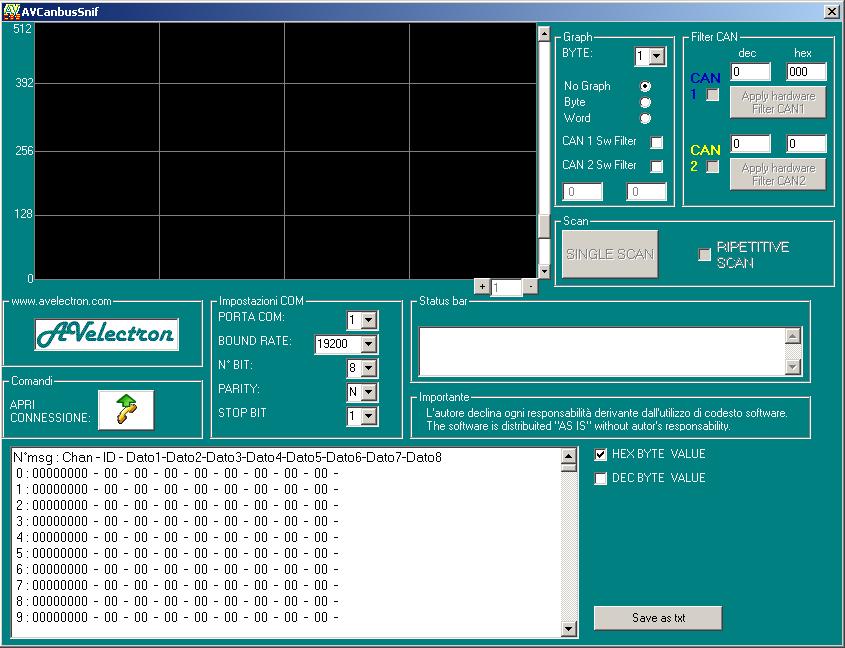Screen dimensions: 845x648
Task: Open the N° BIT dropdown
Action: tap(369, 368)
